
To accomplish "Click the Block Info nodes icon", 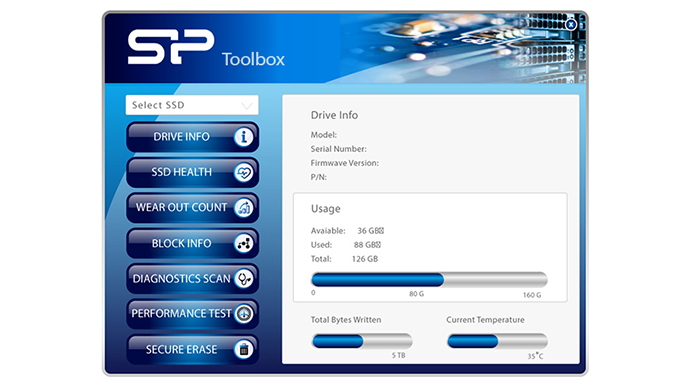I will [x=243, y=243].
